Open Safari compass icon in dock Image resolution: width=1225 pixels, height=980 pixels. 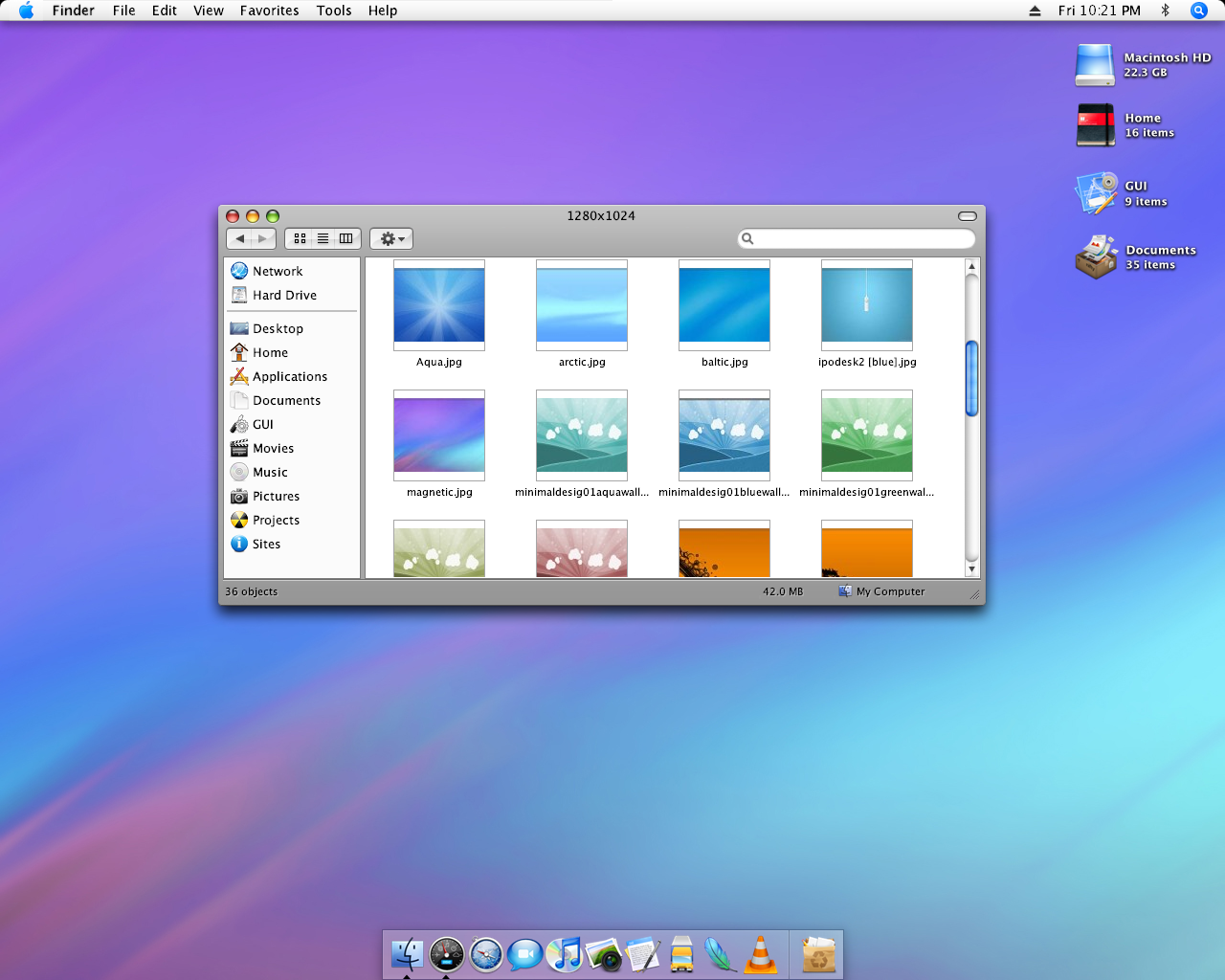[x=486, y=954]
